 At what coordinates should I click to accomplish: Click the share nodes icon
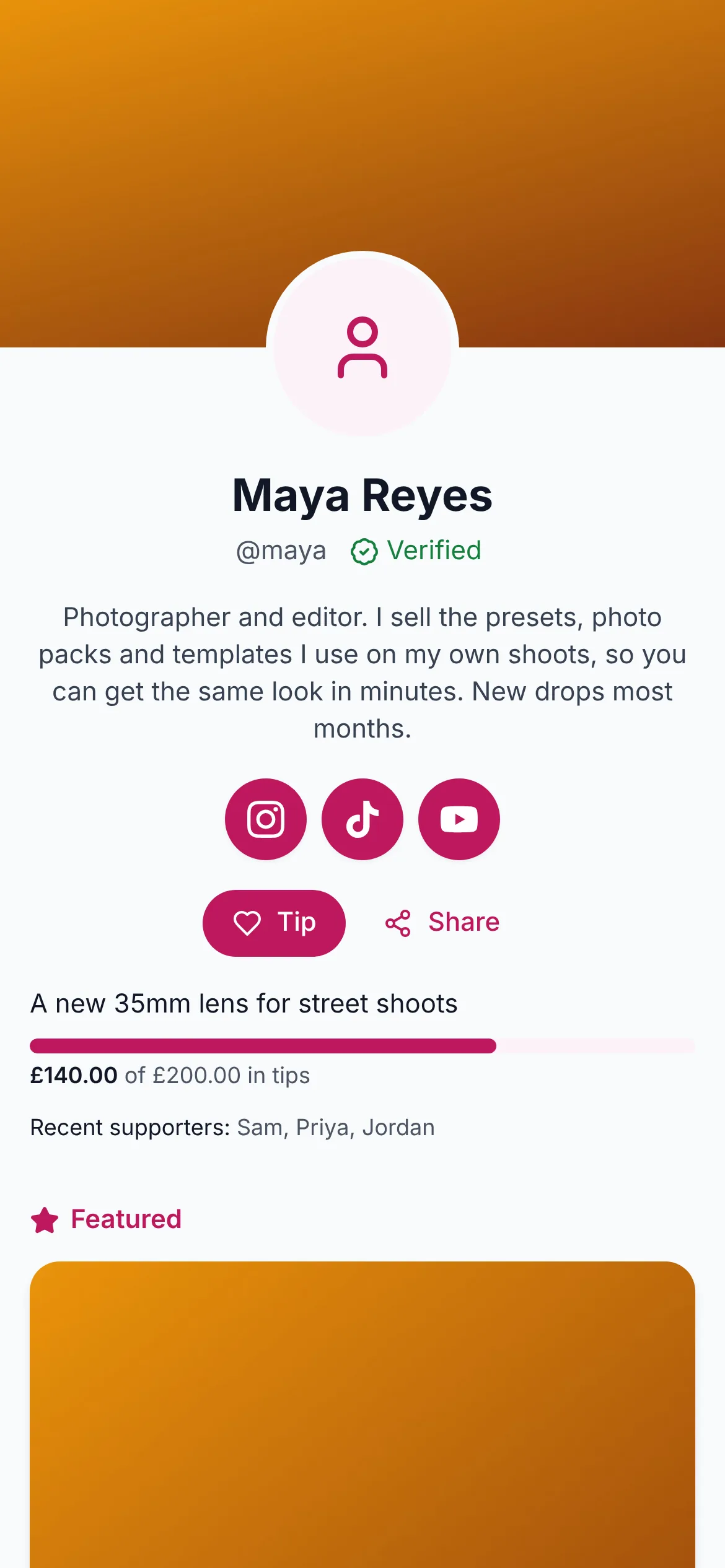(398, 923)
